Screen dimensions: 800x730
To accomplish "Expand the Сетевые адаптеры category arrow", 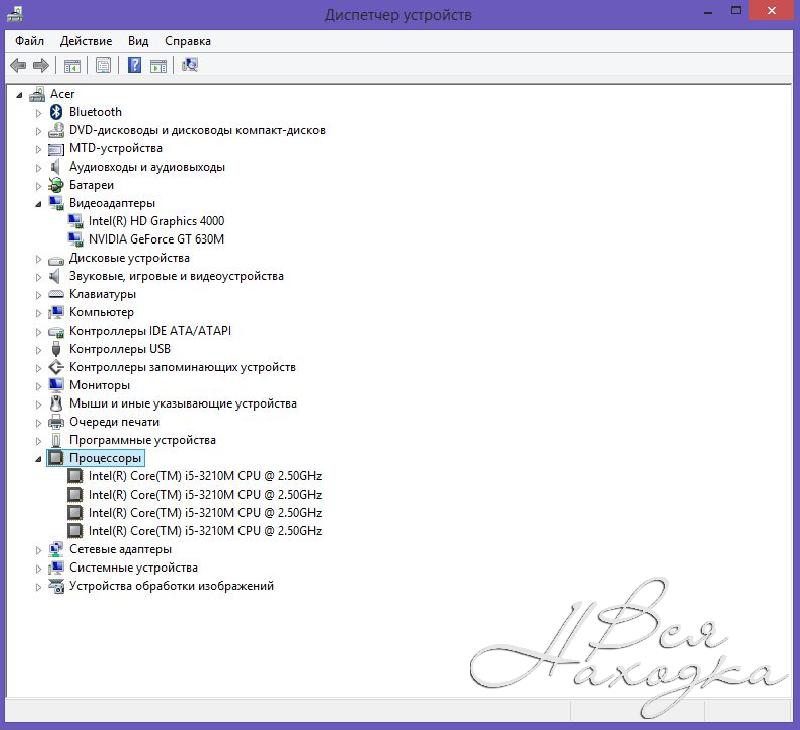I will pos(39,550).
